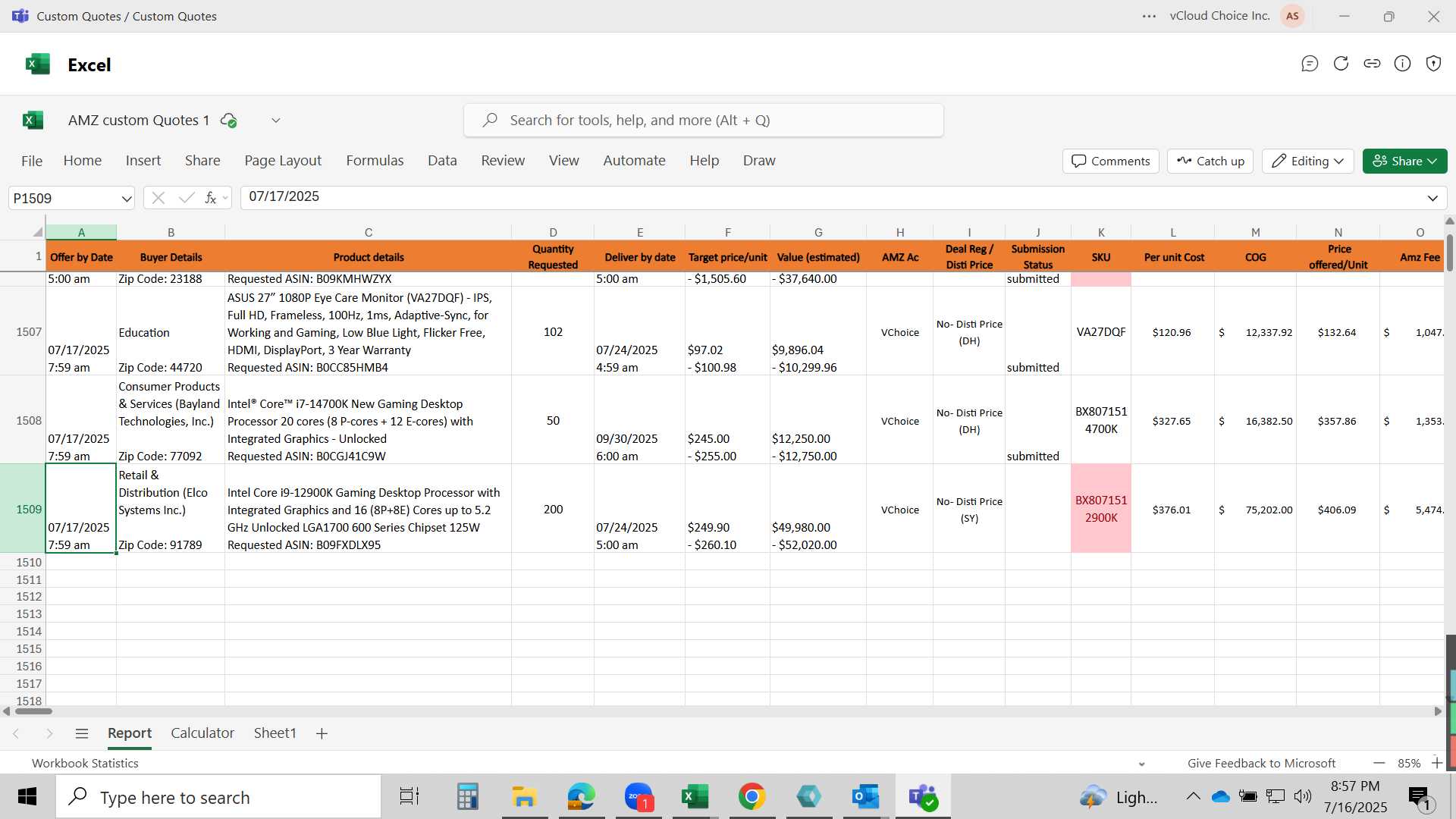
Task: Add a new sheet with plus icon
Action: (x=322, y=733)
